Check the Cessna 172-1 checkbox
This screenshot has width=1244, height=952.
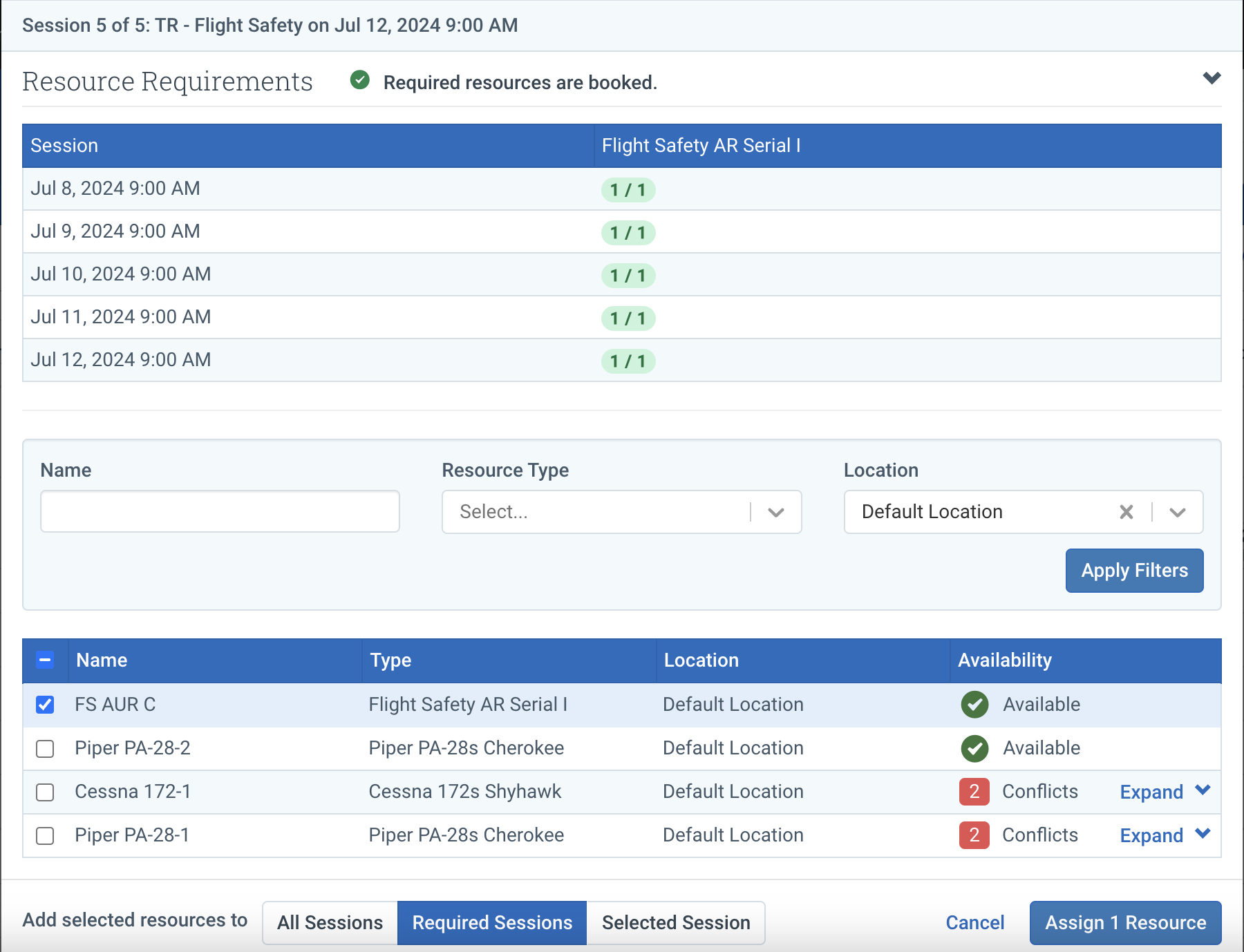[x=45, y=792]
